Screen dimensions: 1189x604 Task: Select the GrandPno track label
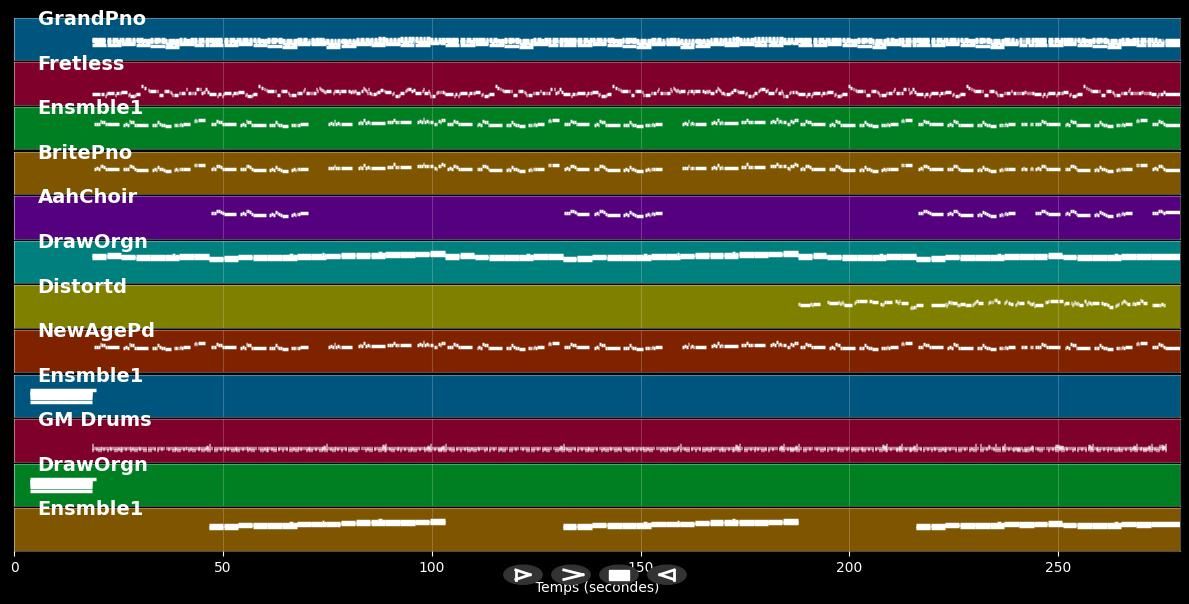[91, 19]
